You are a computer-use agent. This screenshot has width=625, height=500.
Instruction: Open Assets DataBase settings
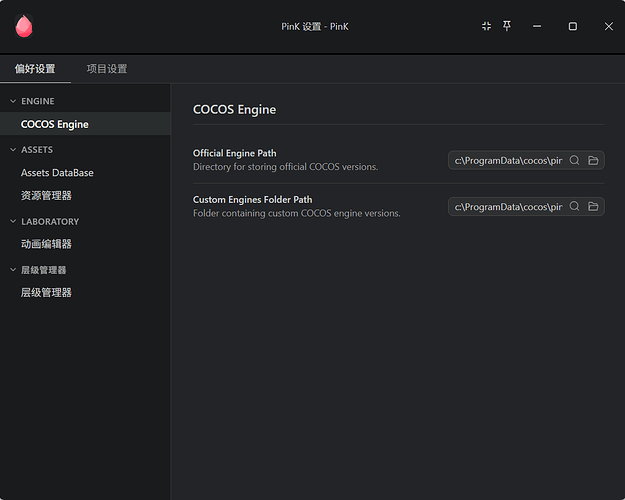click(85, 173)
